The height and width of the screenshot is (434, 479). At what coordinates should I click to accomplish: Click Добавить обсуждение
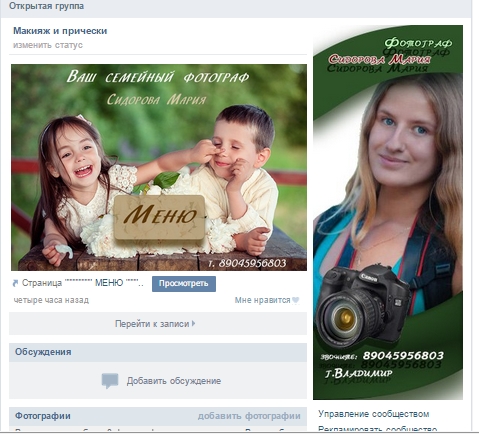pos(174,381)
